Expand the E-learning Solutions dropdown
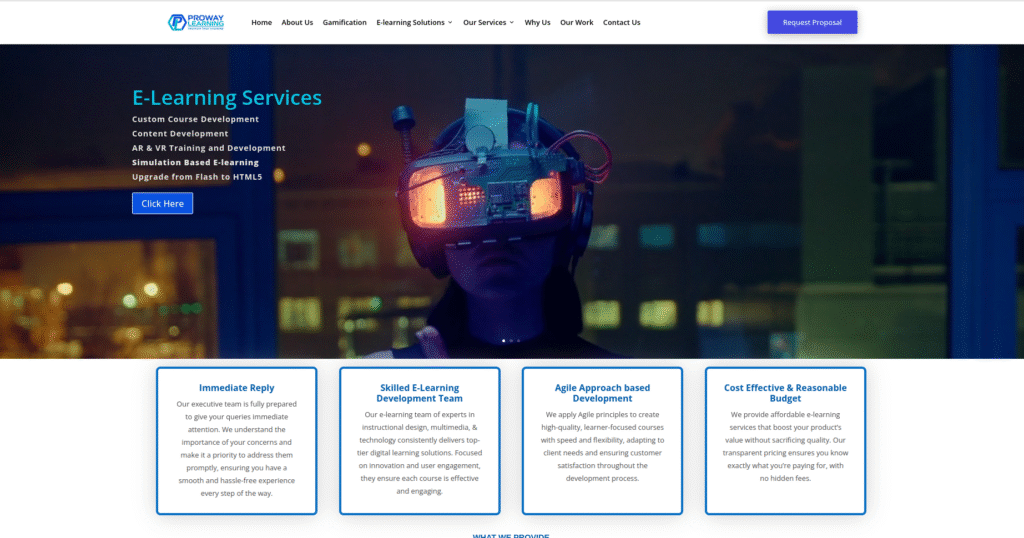 click(414, 22)
